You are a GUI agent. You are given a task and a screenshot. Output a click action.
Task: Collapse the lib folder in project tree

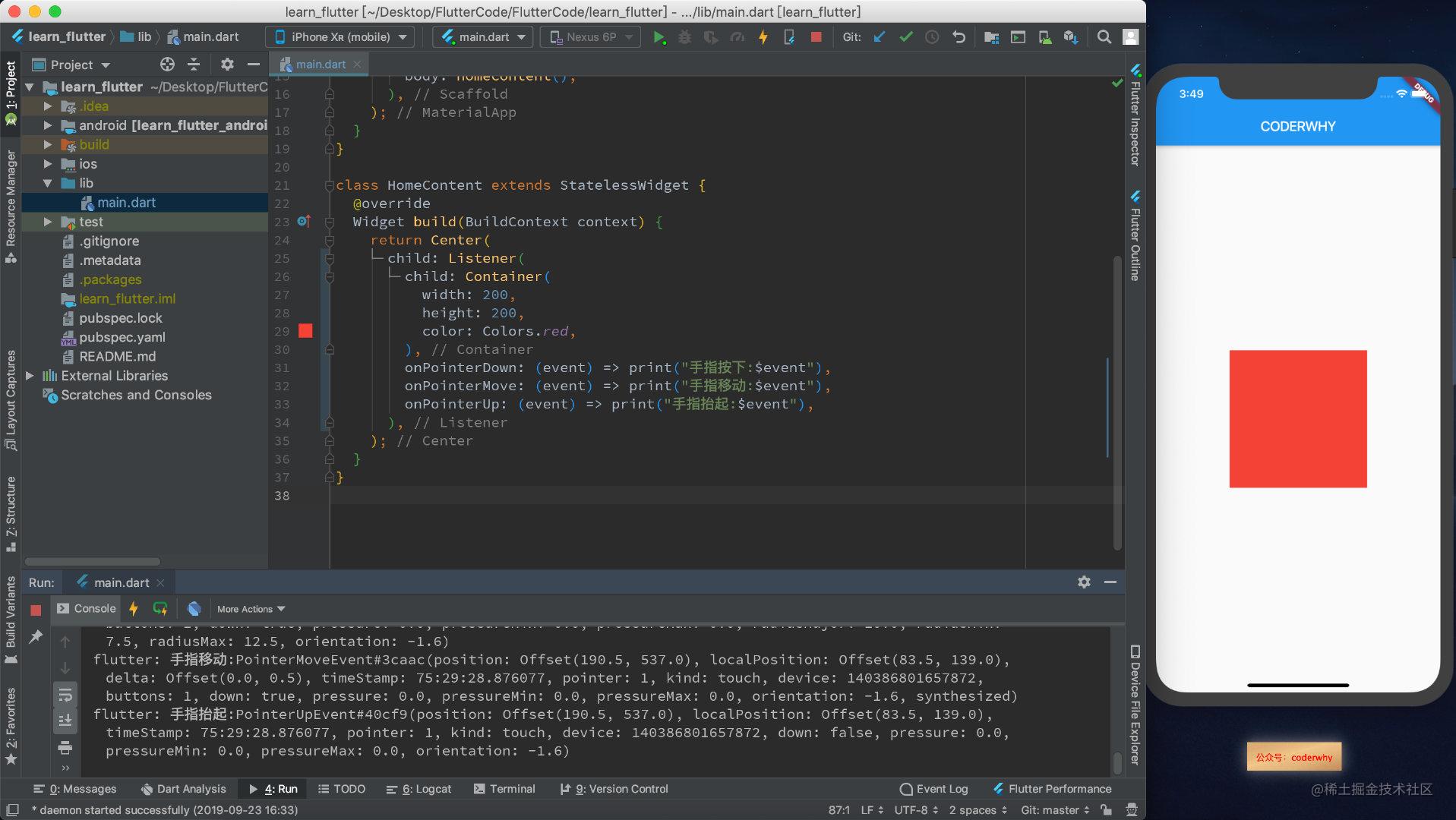pyautogui.click(x=48, y=183)
